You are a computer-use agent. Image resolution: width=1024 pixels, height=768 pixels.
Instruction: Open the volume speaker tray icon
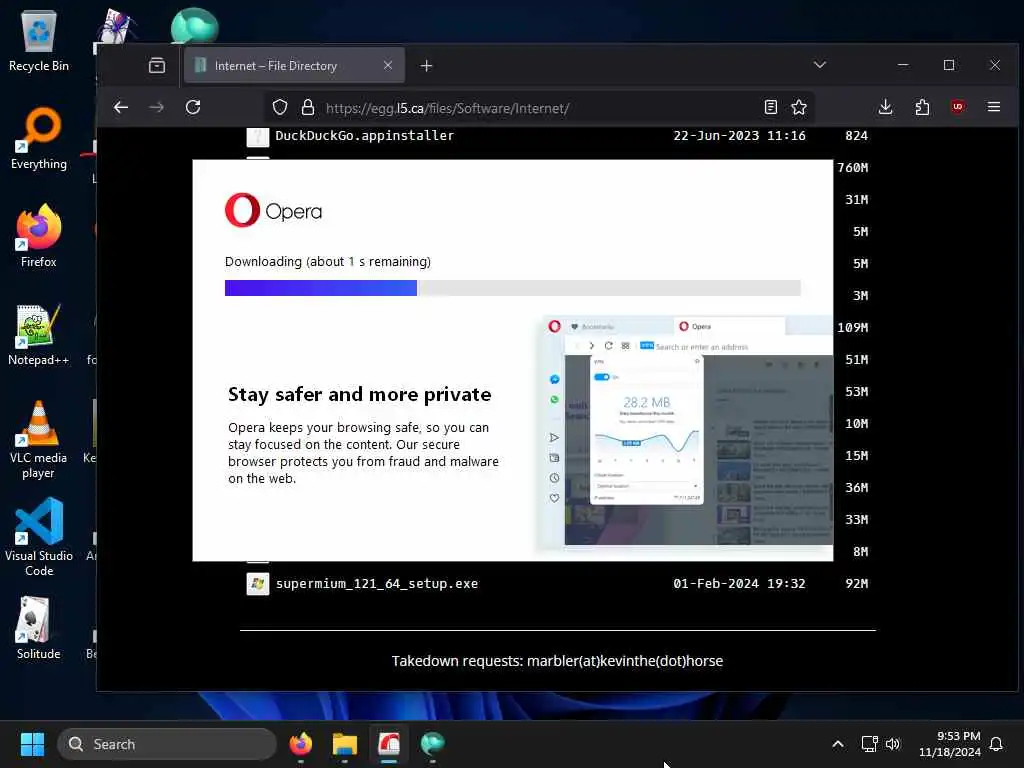pos(893,744)
